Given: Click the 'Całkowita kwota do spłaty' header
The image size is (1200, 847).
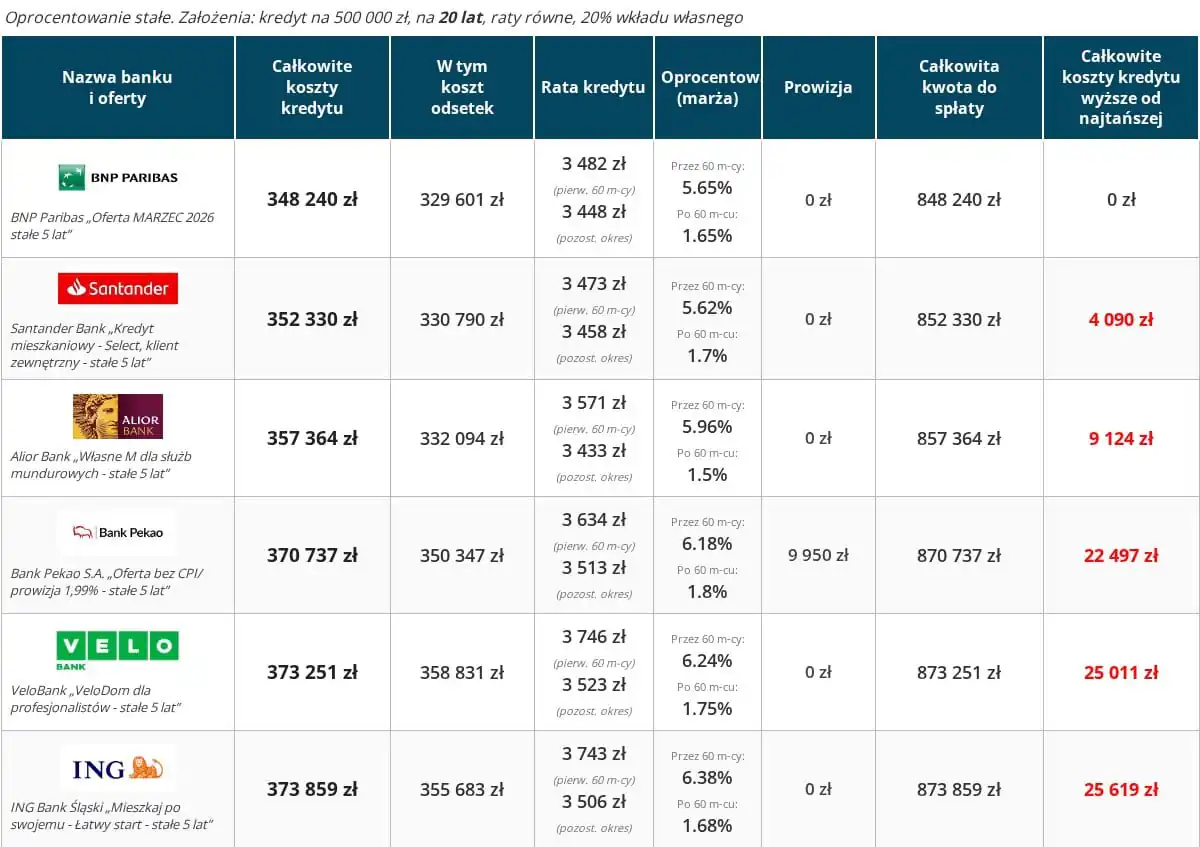Looking at the screenshot, I should [959, 87].
